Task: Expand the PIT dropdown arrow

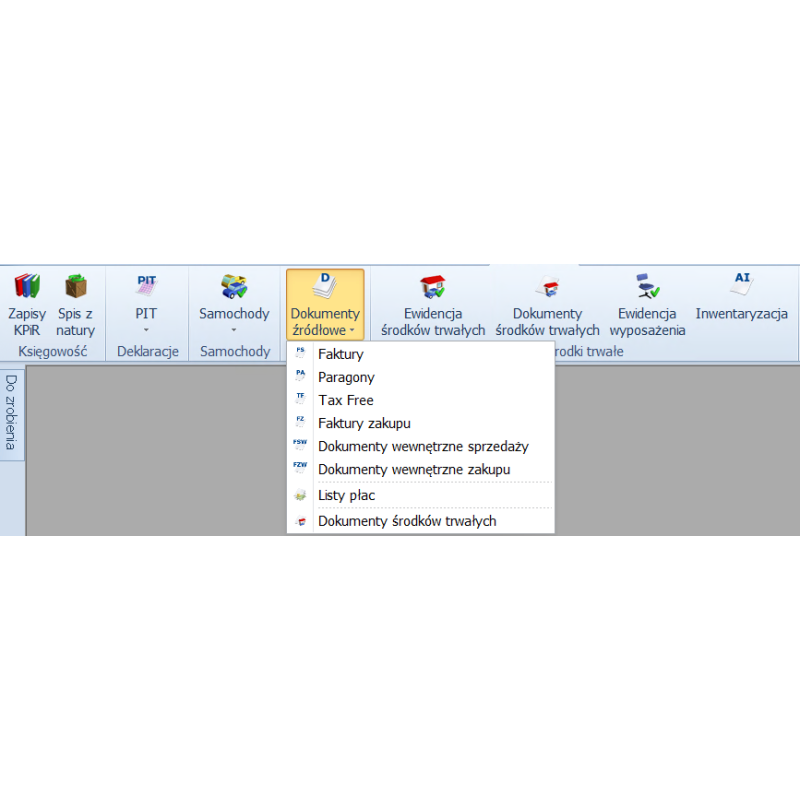Action: point(146,330)
